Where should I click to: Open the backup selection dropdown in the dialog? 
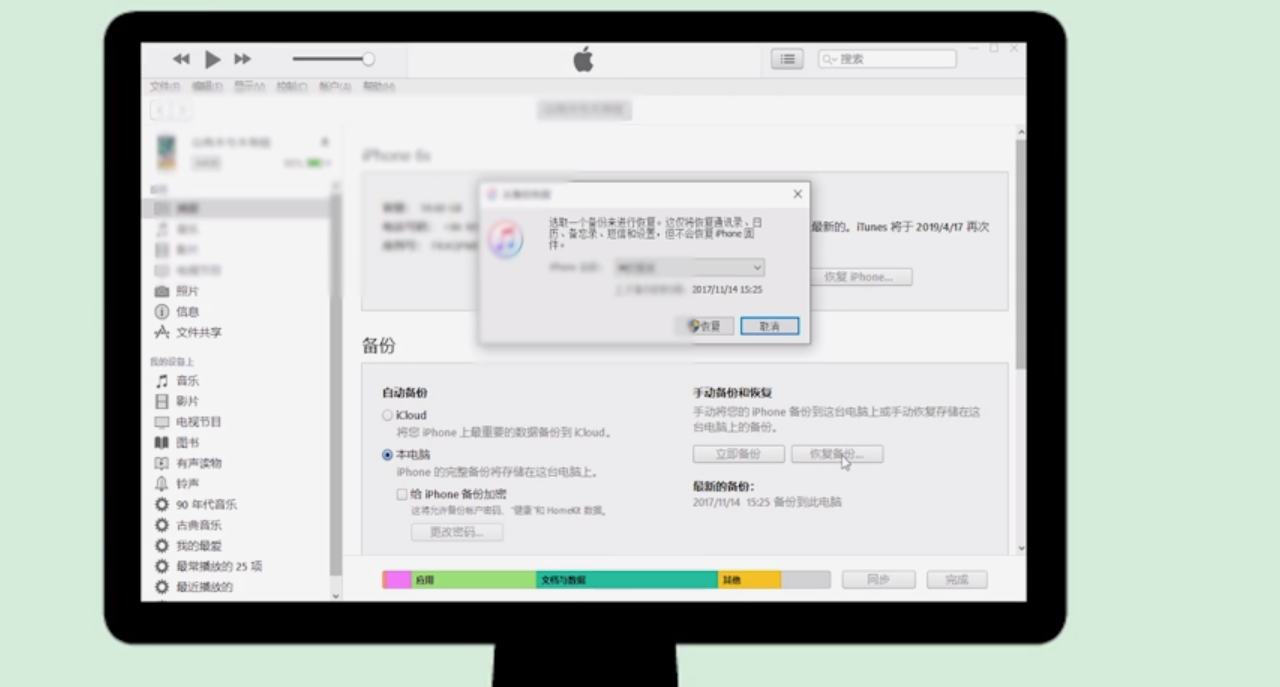690,267
